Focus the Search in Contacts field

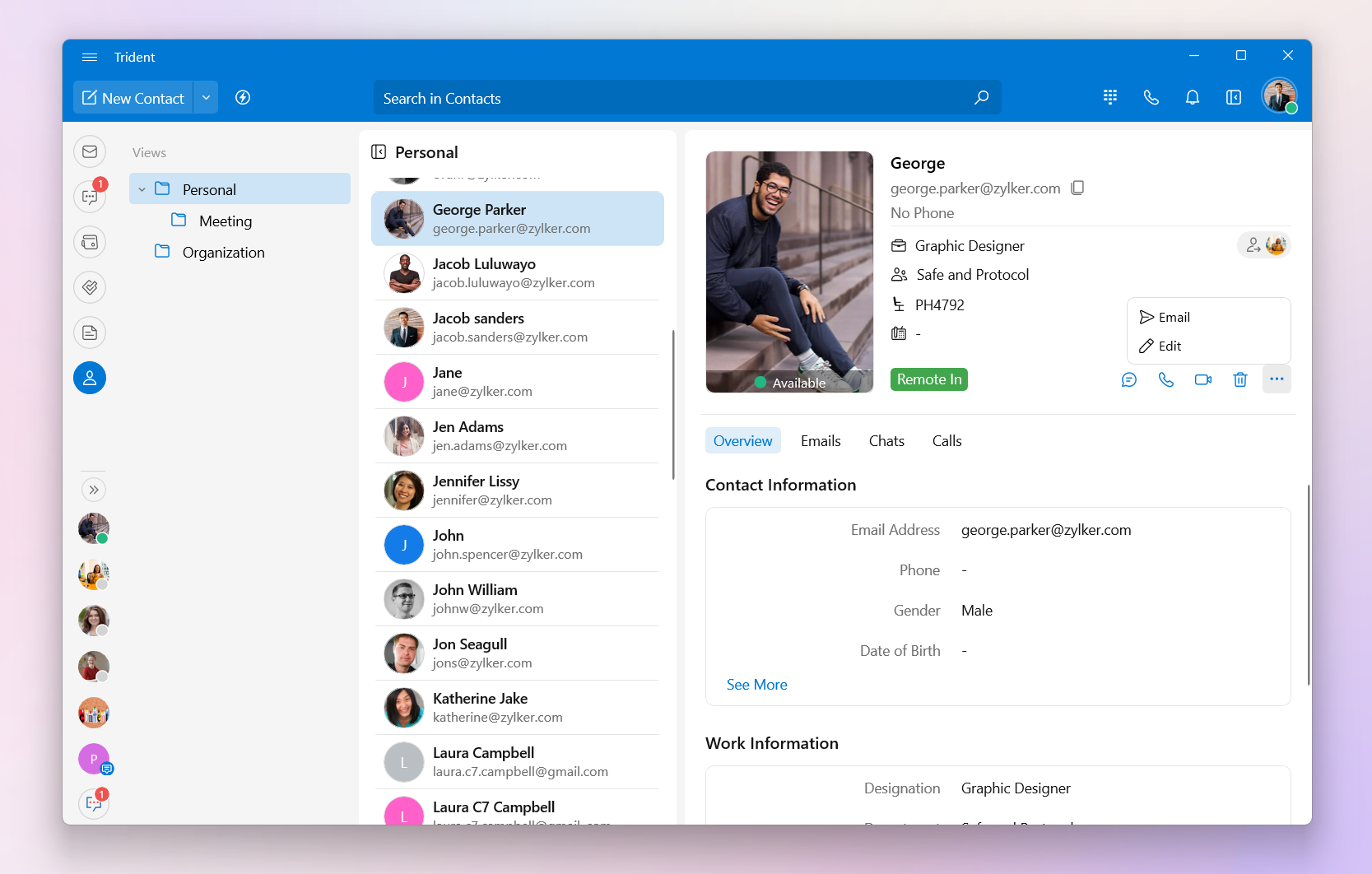tap(687, 98)
